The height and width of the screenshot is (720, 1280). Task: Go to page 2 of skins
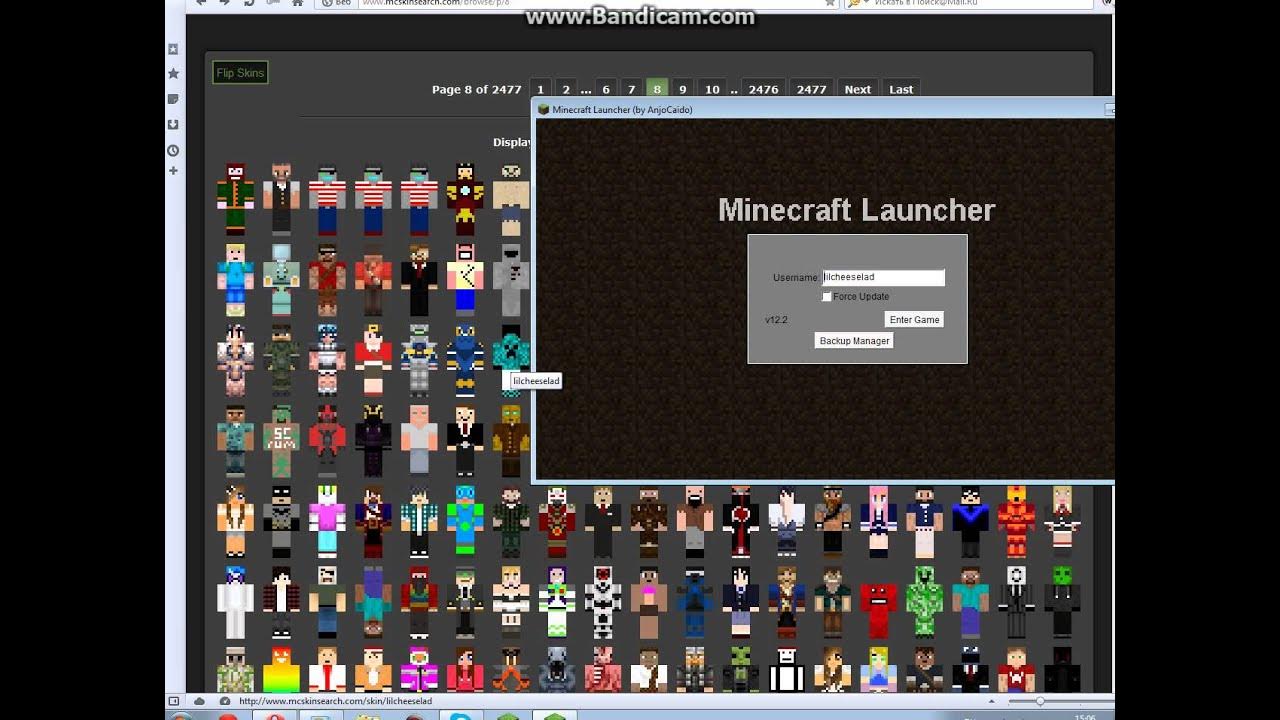[x=565, y=89]
